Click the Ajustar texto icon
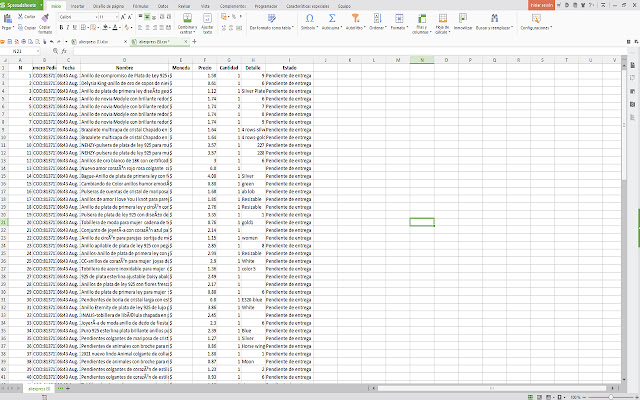 pos(208,19)
